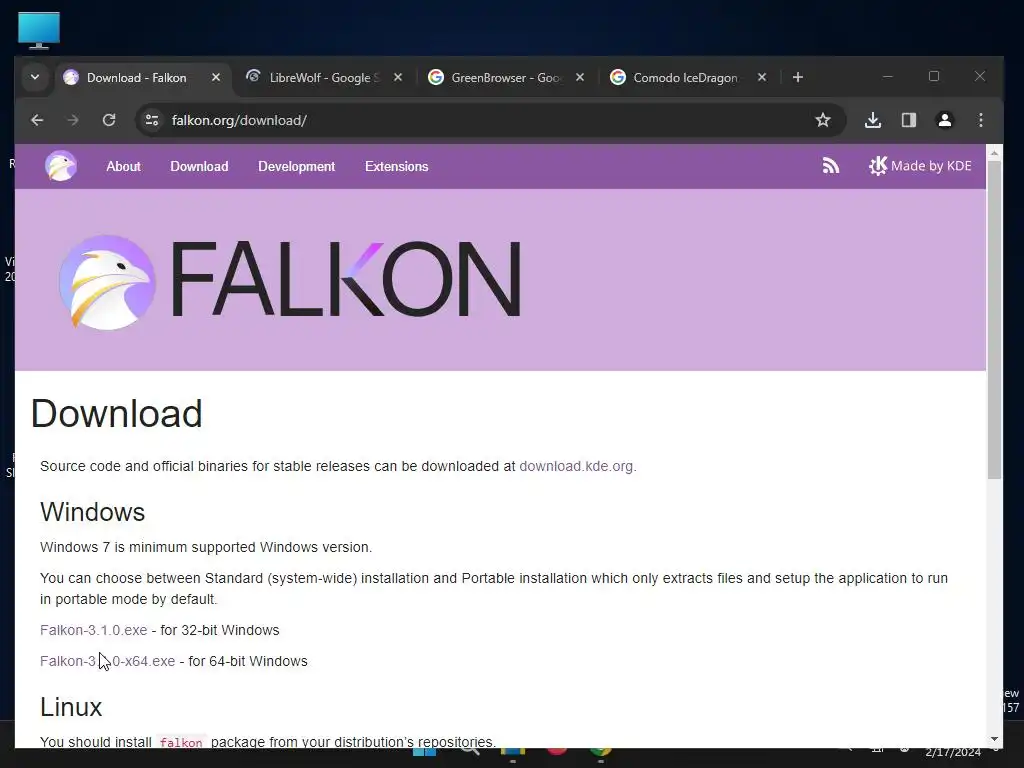Close the Comodo IceDragon tab
The width and height of the screenshot is (1024, 768).
(x=761, y=78)
